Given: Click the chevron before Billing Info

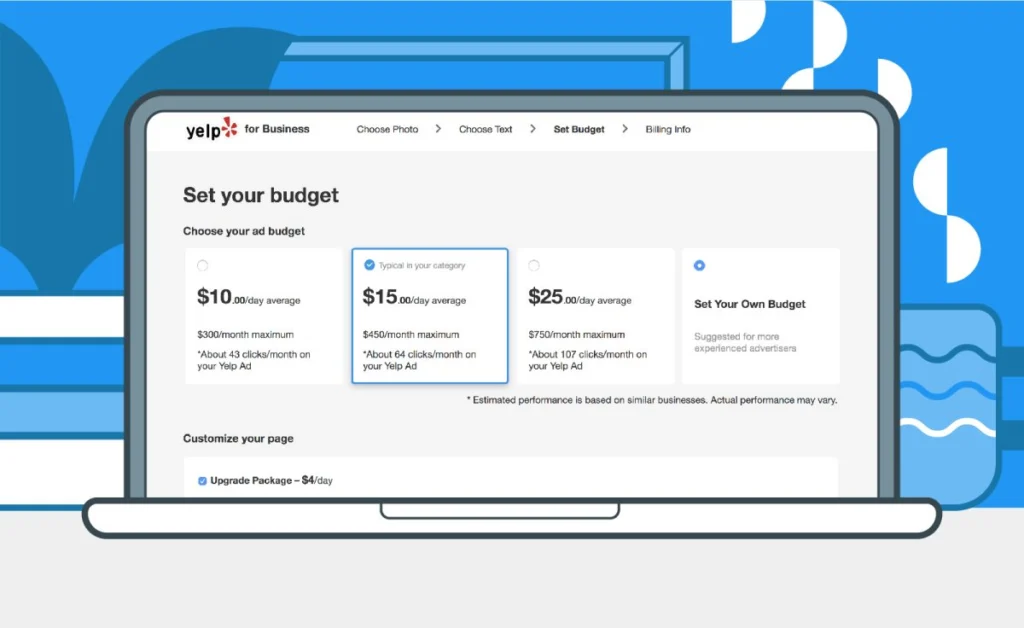Looking at the screenshot, I should [625, 129].
